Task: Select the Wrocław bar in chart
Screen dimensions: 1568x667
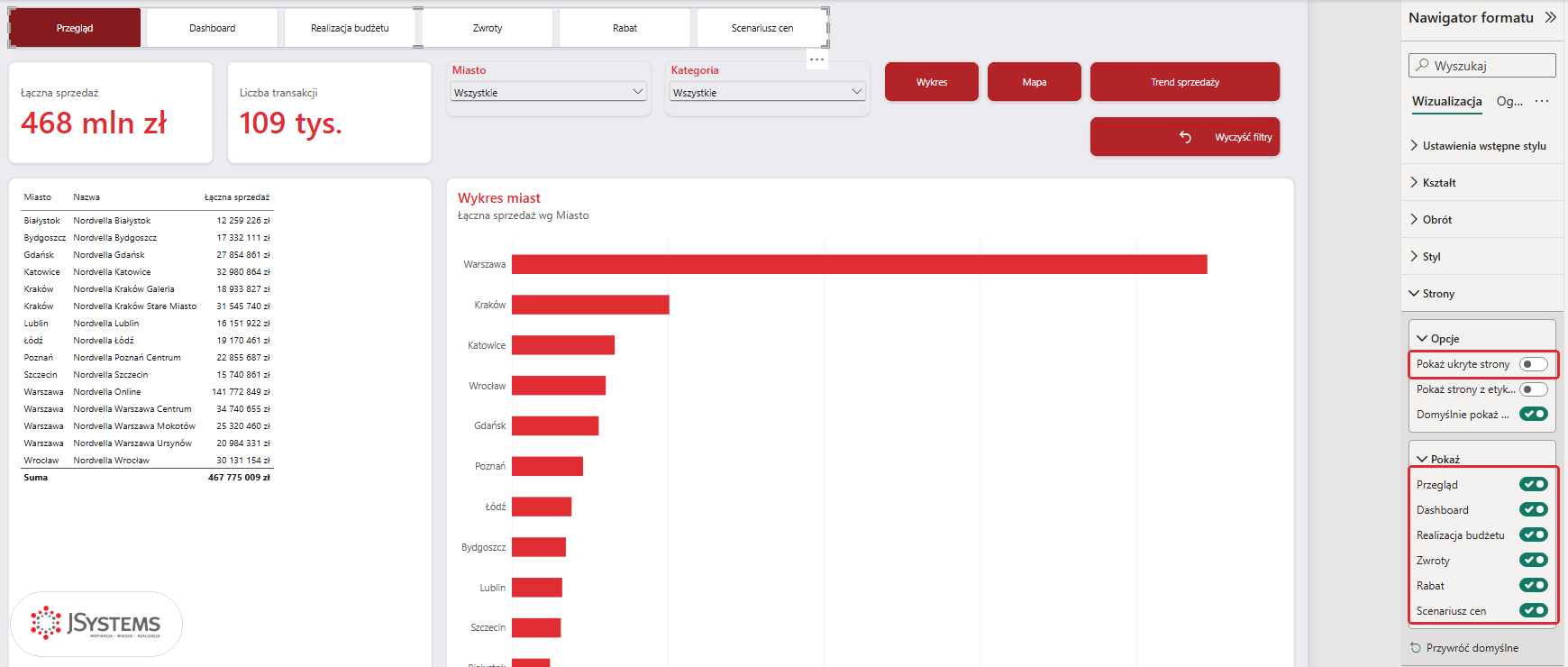Action: tap(559, 386)
